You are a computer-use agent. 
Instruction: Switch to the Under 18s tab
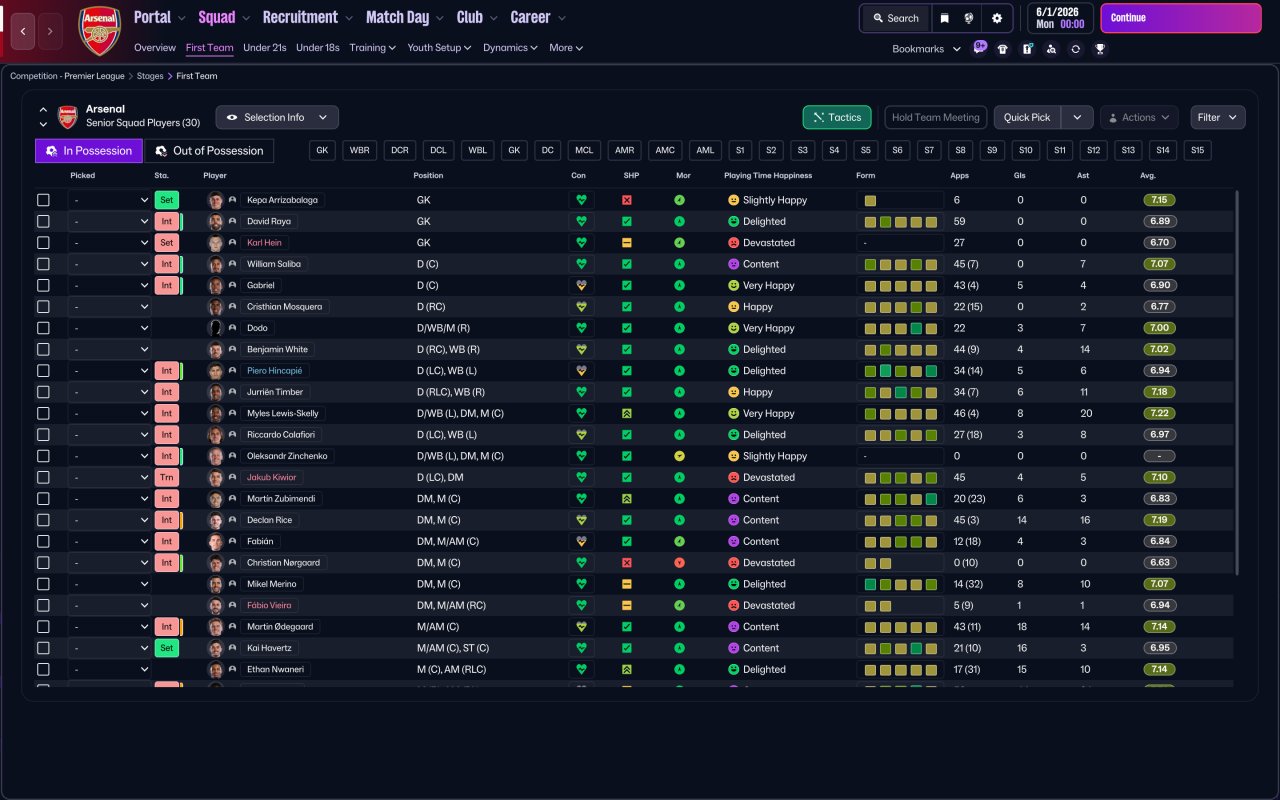(x=318, y=48)
